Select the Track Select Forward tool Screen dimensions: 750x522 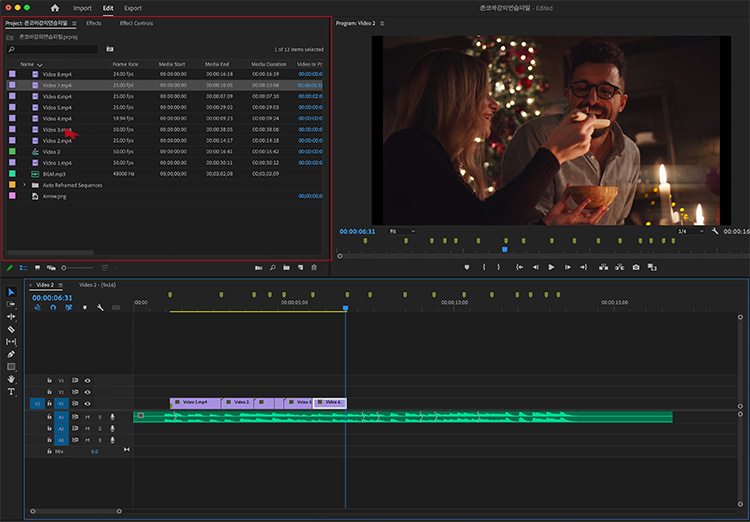click(11, 304)
